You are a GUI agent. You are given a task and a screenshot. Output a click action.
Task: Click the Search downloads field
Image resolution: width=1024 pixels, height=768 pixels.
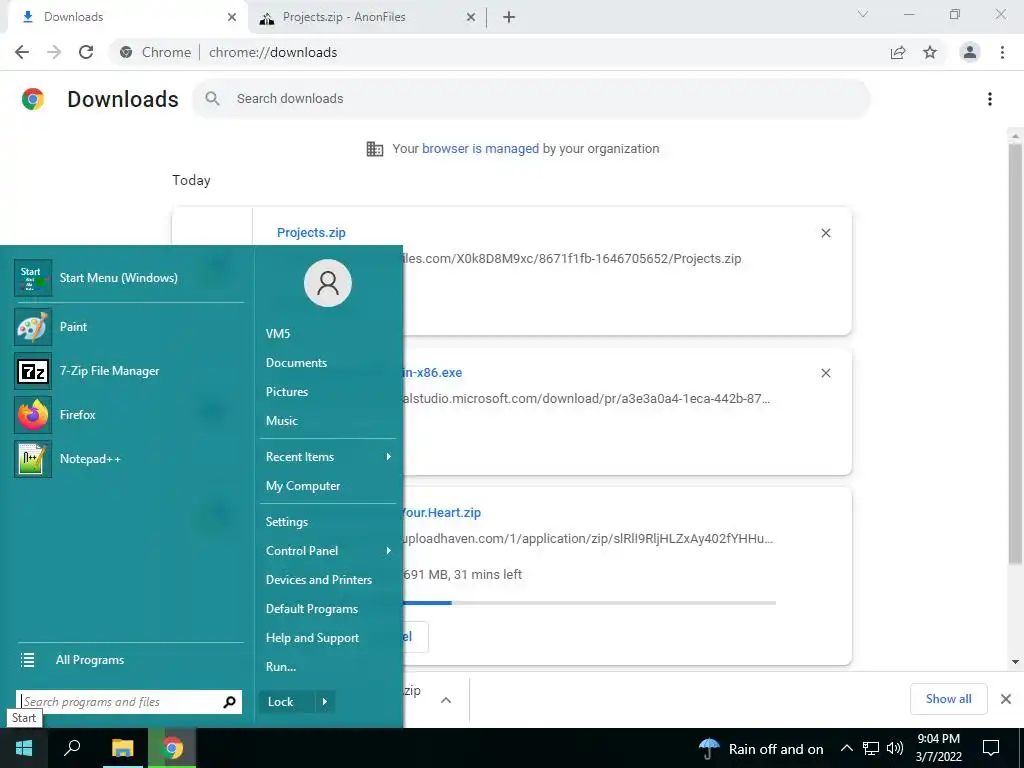tap(531, 99)
